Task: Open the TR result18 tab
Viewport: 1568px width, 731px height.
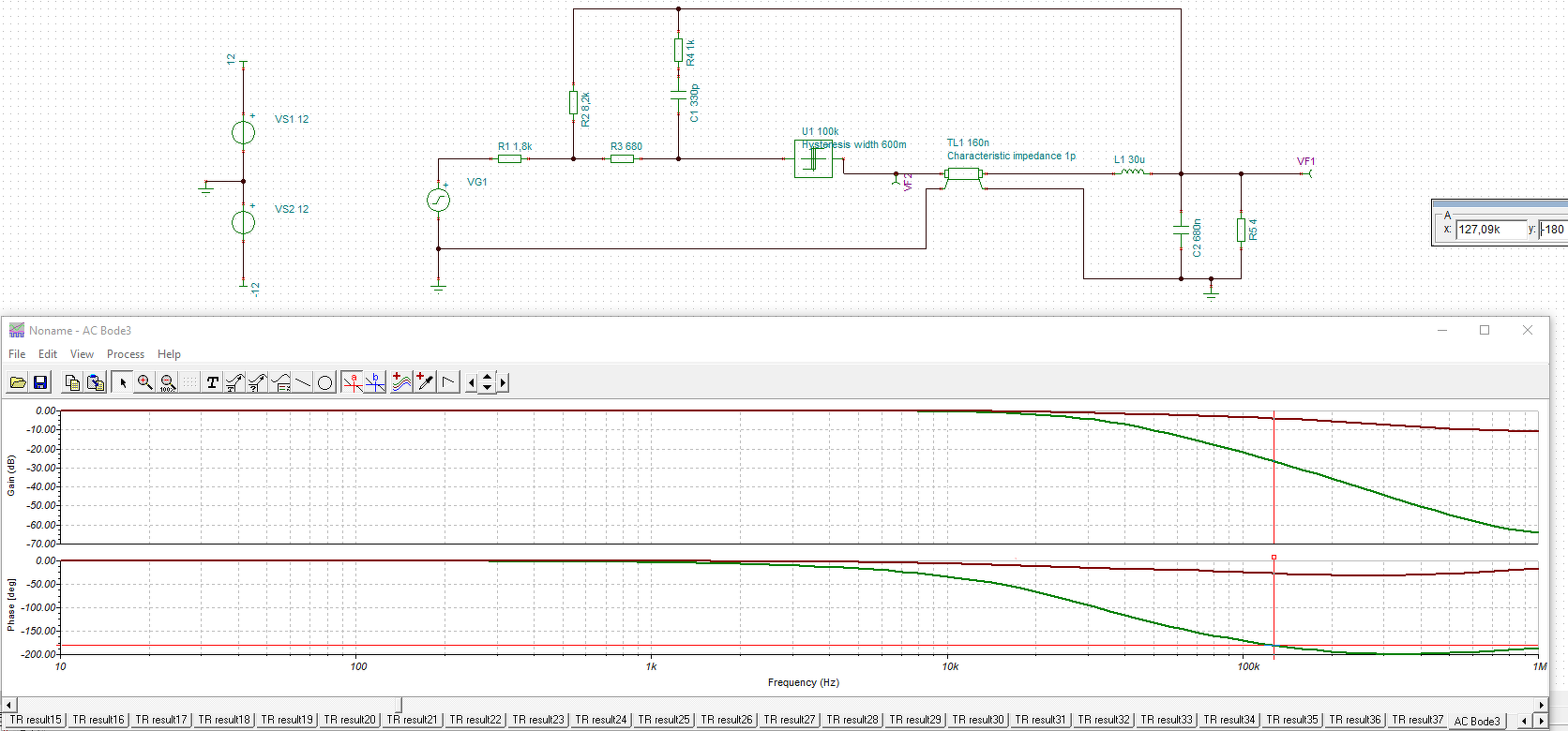Action: [x=224, y=720]
